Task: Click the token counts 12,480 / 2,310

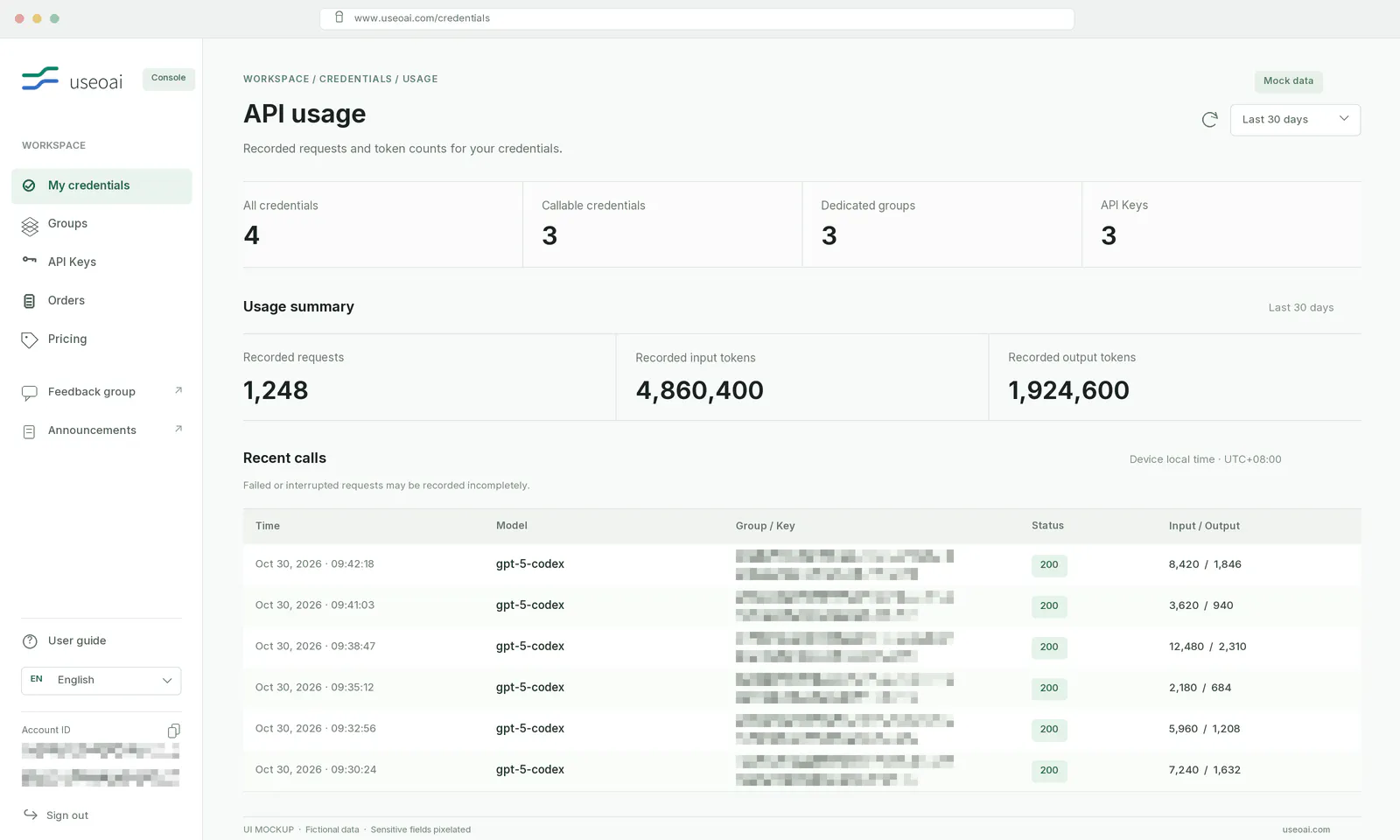Action: click(1207, 647)
